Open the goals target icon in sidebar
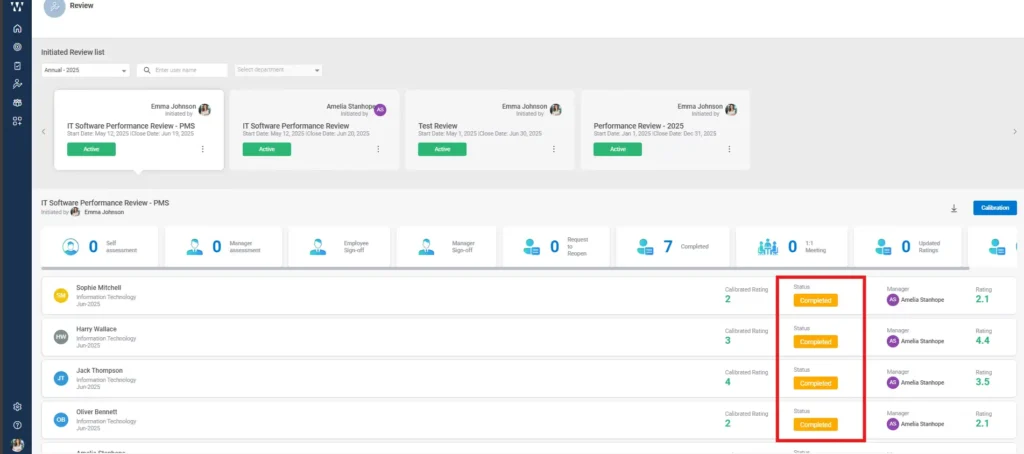Screen dimensions: 1024x454 coord(17,47)
